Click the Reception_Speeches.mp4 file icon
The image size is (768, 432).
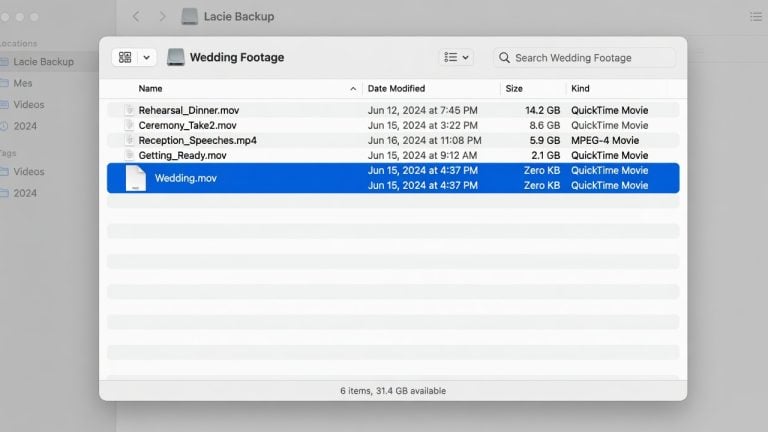pos(129,141)
